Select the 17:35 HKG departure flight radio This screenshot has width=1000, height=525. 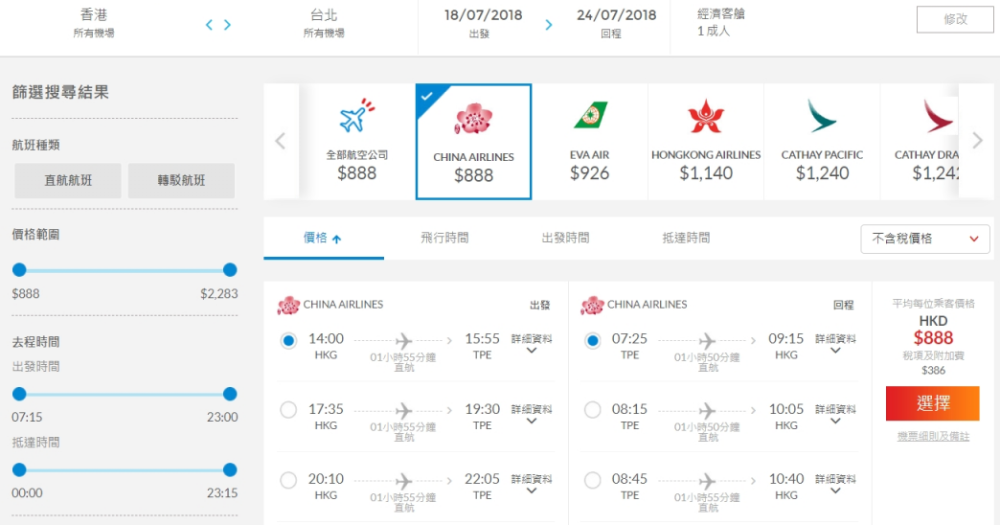[288, 410]
